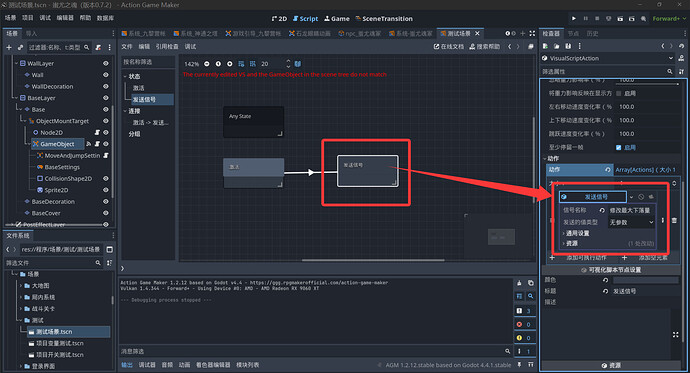Open the 发送的值类型 dropdown showing 无参数
This screenshot has height=373, width=690.
[x=631, y=223]
